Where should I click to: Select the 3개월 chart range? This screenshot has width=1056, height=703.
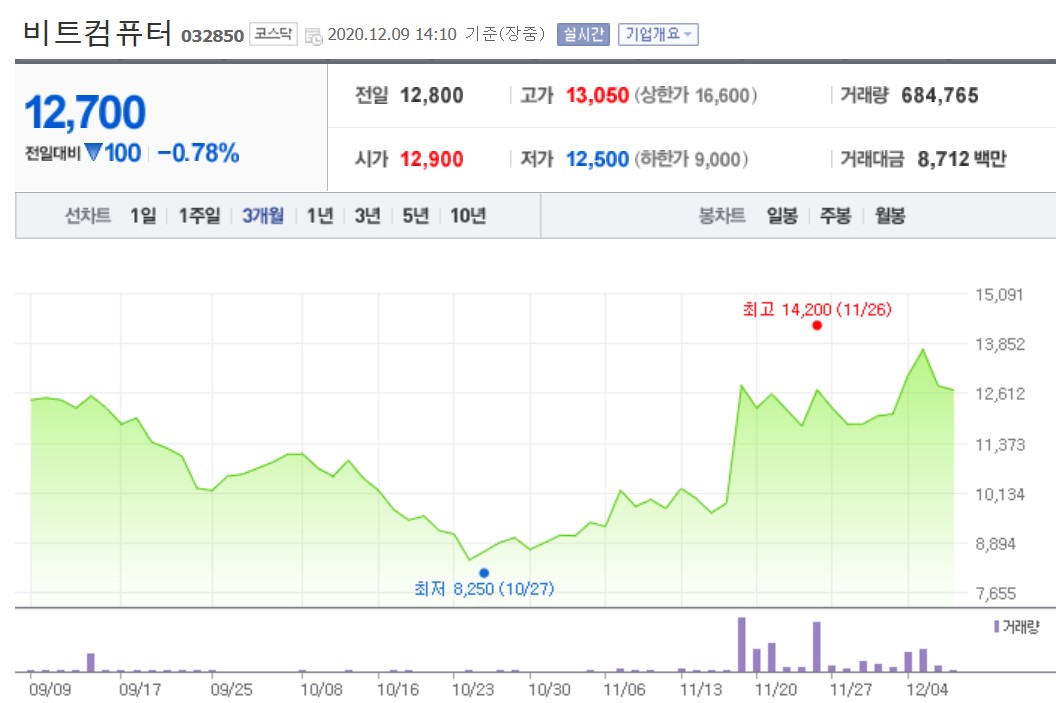point(263,215)
